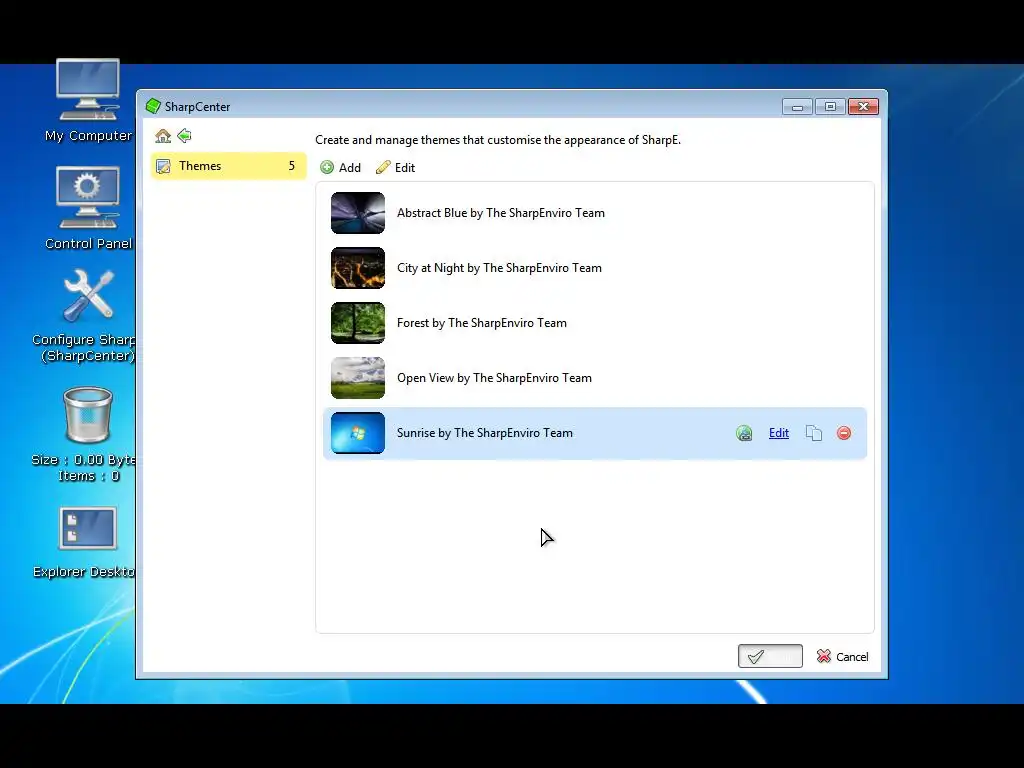Screen dimensions: 1024x768
Task: Click the Edit pencil toolbar button
Action: point(395,168)
